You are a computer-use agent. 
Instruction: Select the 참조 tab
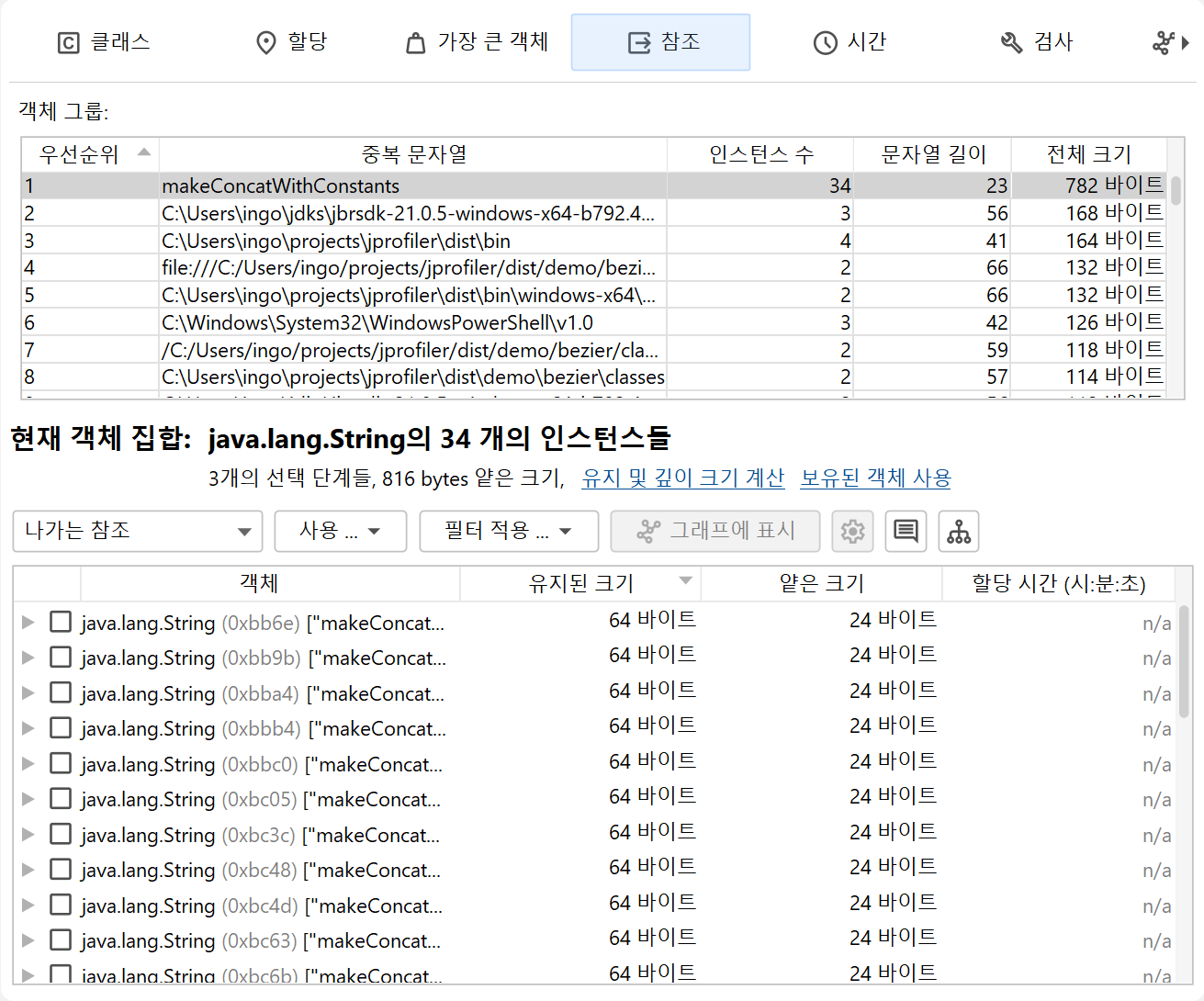pyautogui.click(x=661, y=42)
